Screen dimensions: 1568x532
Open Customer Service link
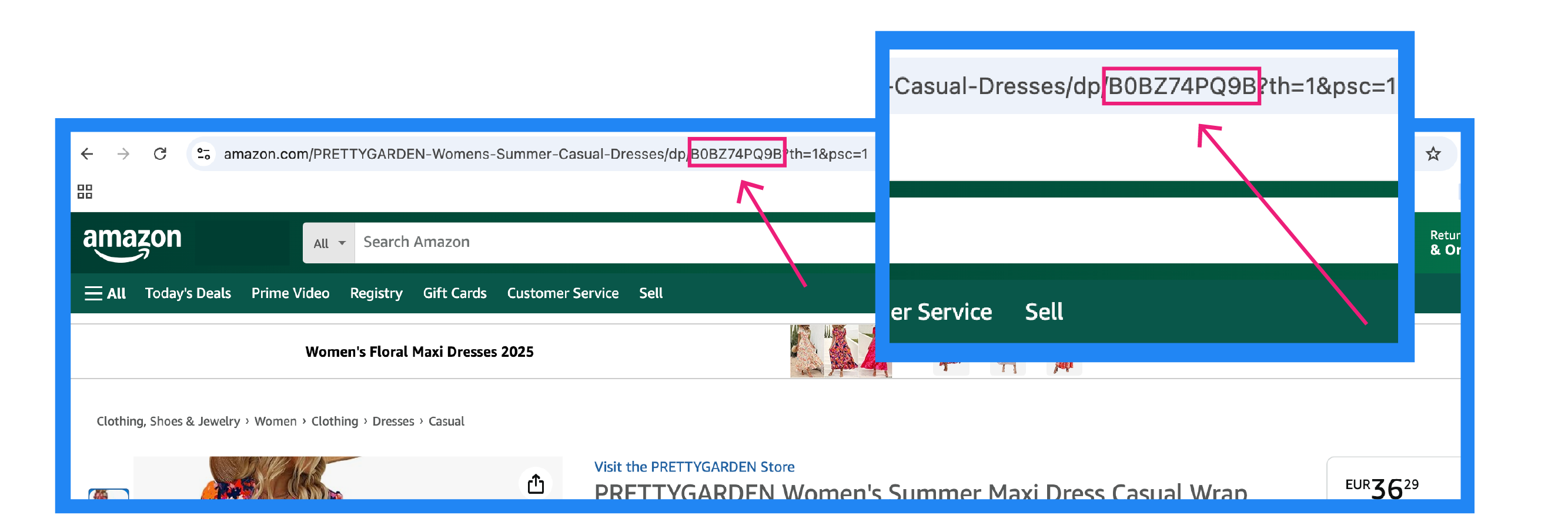563,293
